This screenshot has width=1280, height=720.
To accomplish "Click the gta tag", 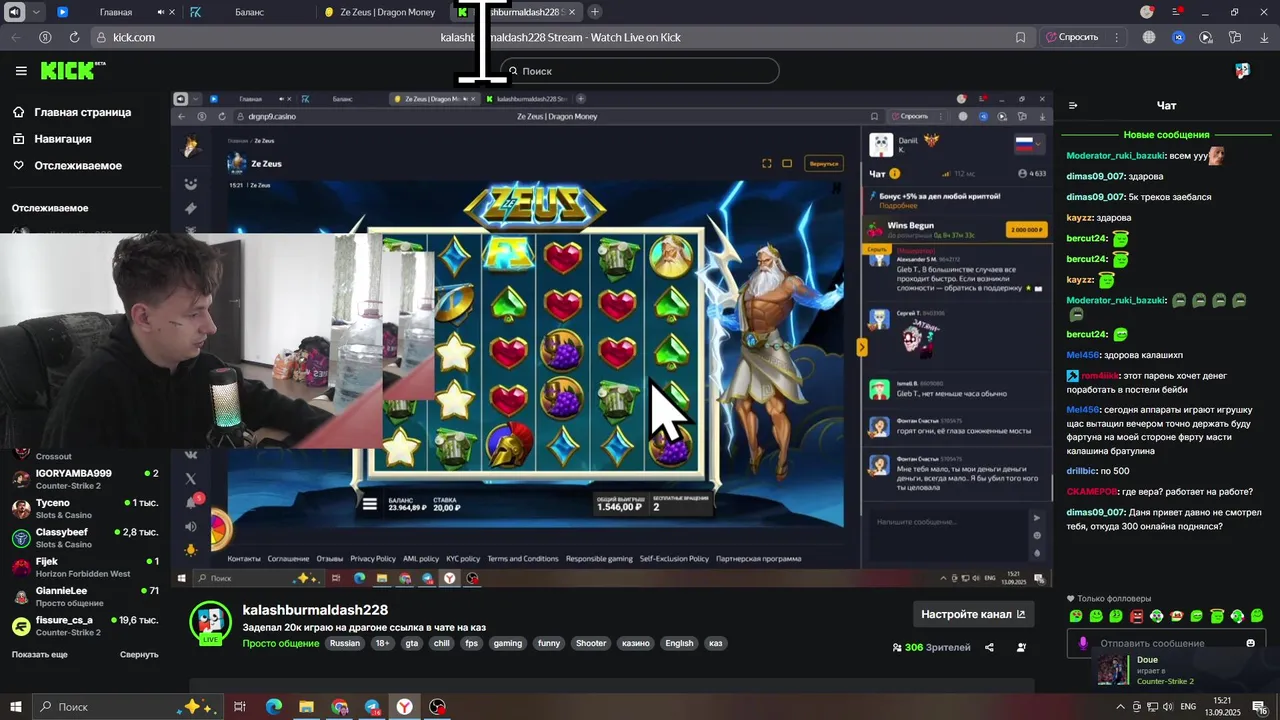I will tap(411, 643).
